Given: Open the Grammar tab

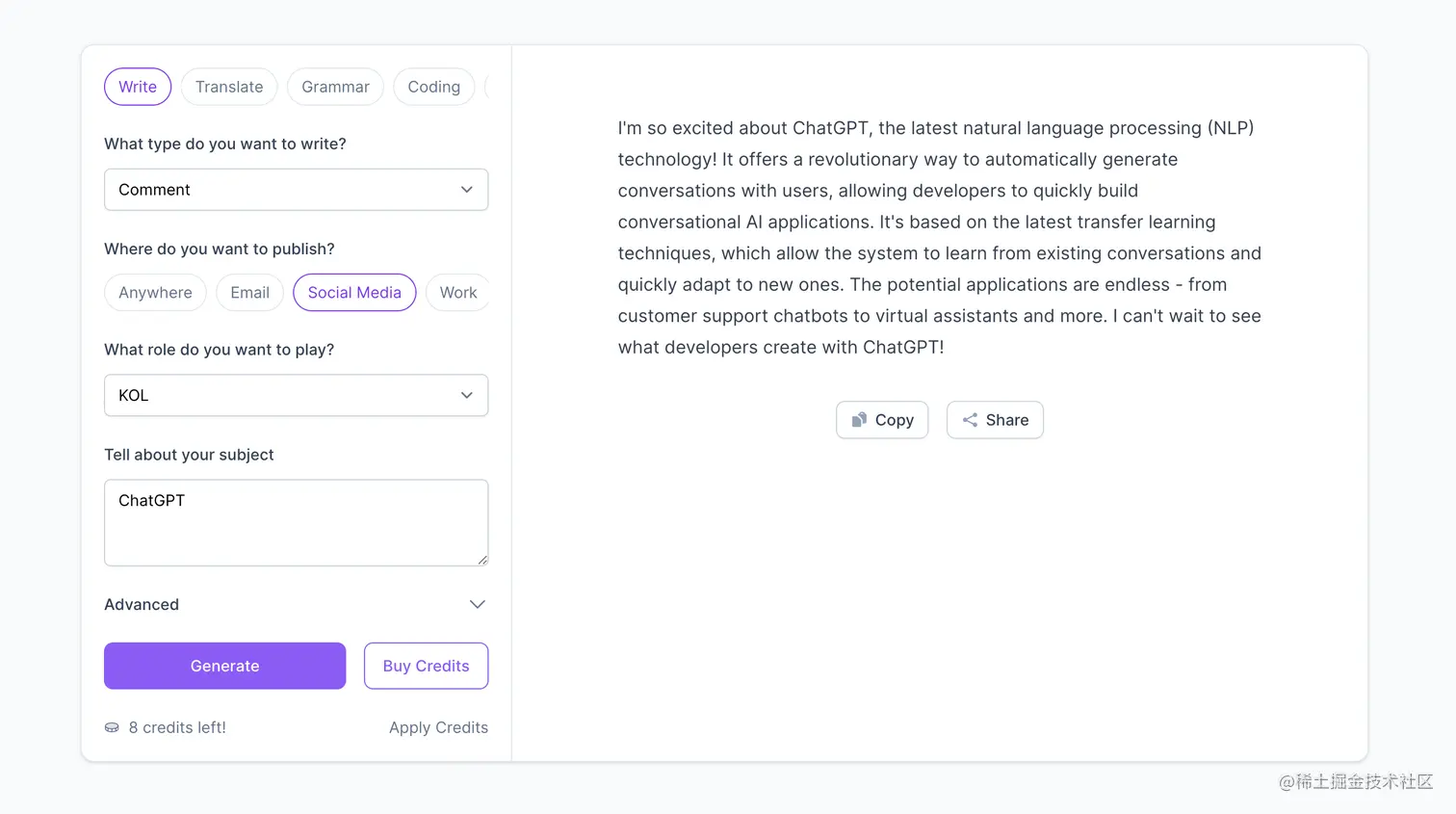Looking at the screenshot, I should 335,87.
